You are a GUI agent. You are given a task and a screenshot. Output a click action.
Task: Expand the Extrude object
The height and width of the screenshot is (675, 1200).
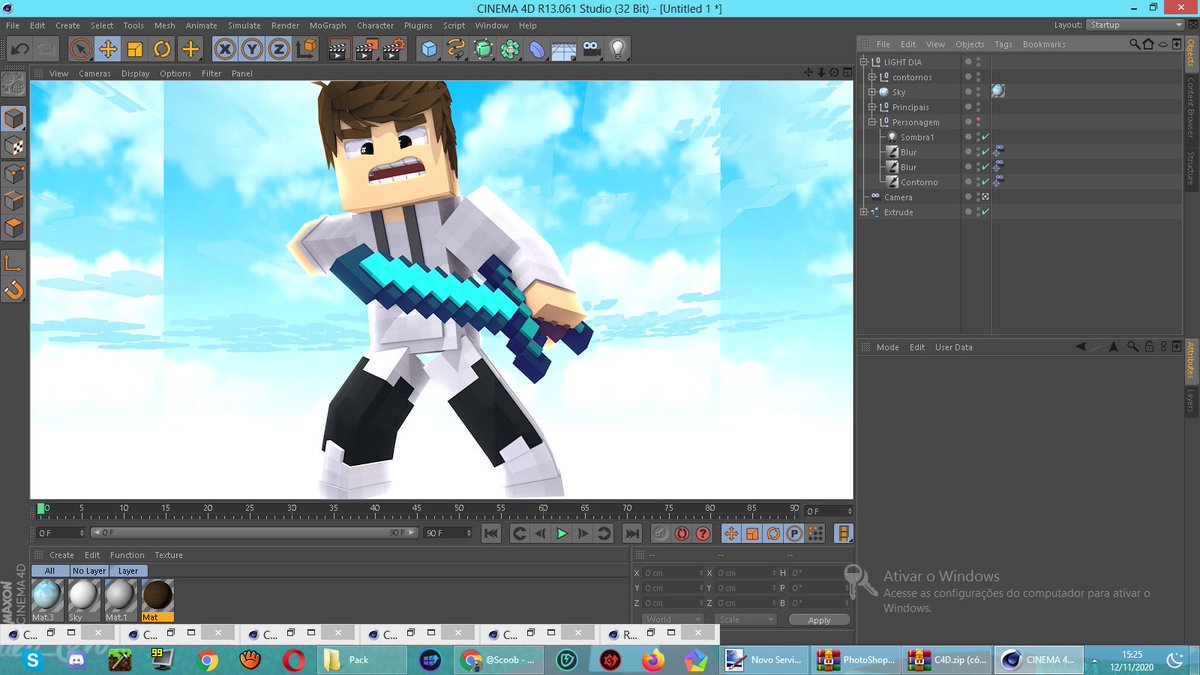click(864, 212)
